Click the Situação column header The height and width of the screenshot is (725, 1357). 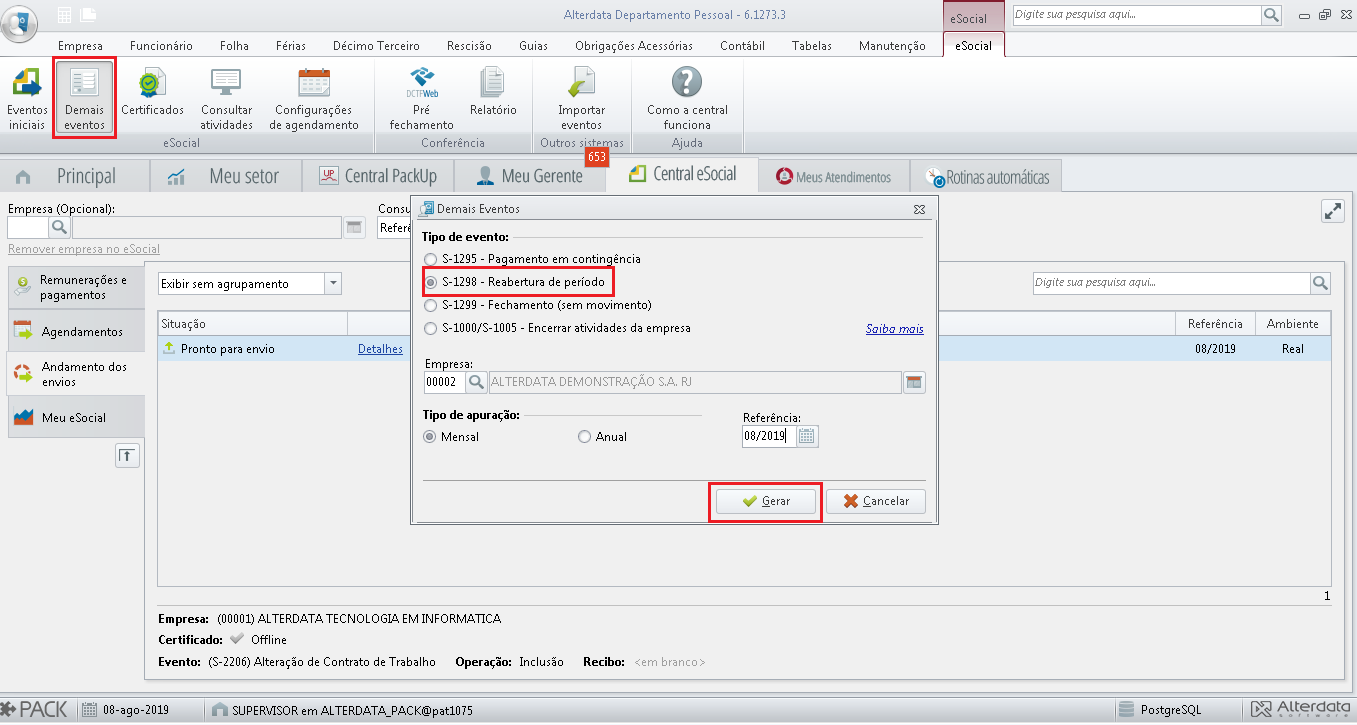tap(253, 324)
